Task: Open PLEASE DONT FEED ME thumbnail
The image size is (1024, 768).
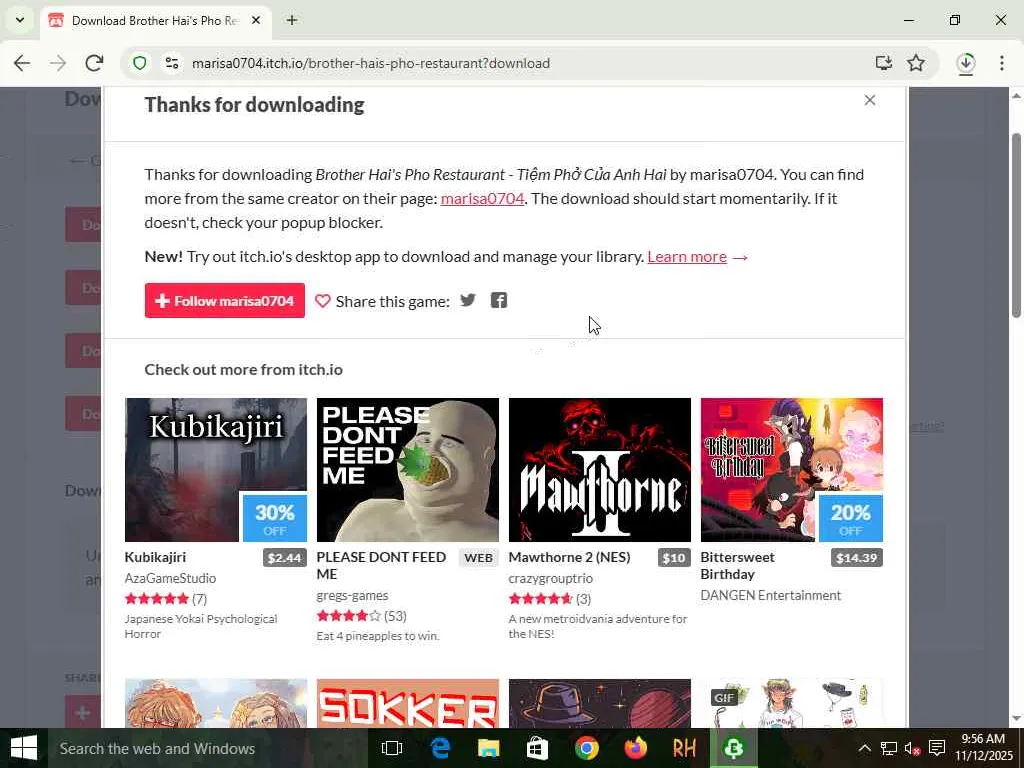Action: pyautogui.click(x=408, y=470)
